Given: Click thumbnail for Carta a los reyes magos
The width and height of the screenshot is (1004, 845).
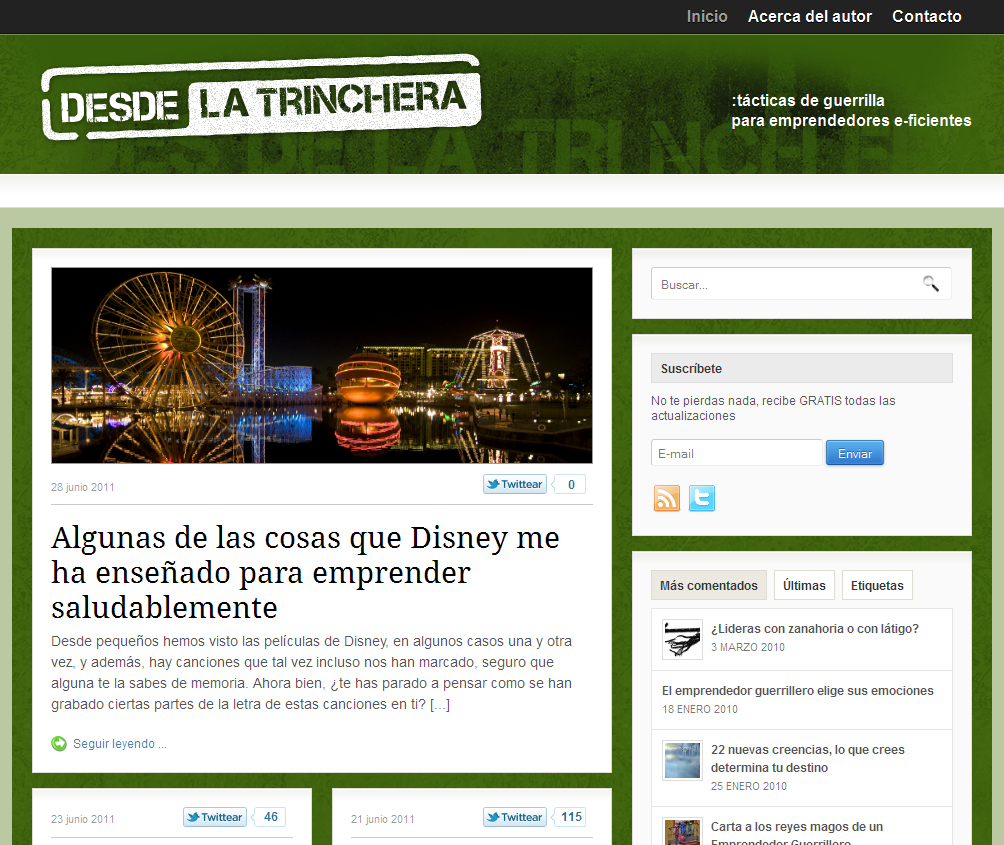Looking at the screenshot, I should 682,832.
